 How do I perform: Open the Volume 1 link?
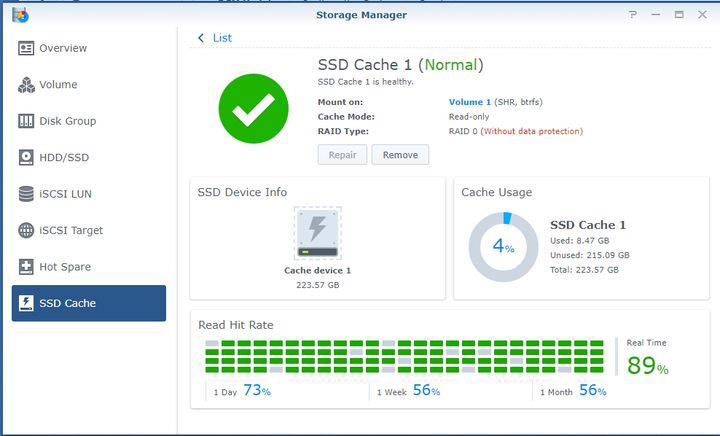[x=469, y=102]
